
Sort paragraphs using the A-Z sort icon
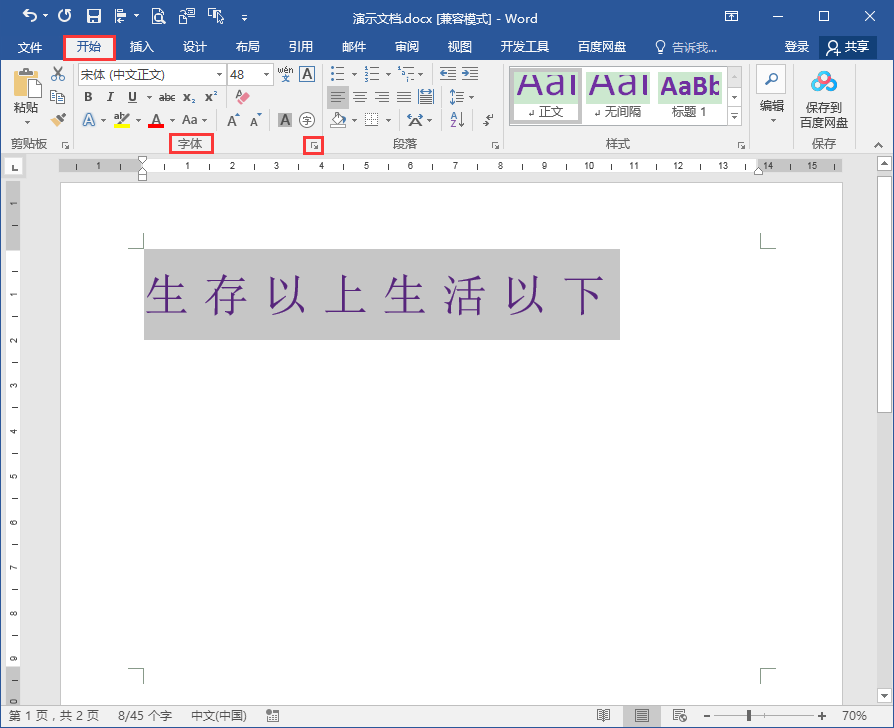[x=457, y=120]
